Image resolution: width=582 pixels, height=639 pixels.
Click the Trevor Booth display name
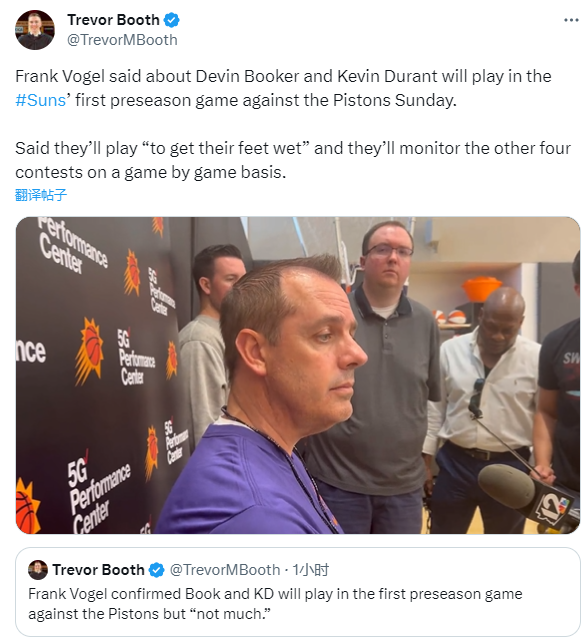tap(113, 20)
